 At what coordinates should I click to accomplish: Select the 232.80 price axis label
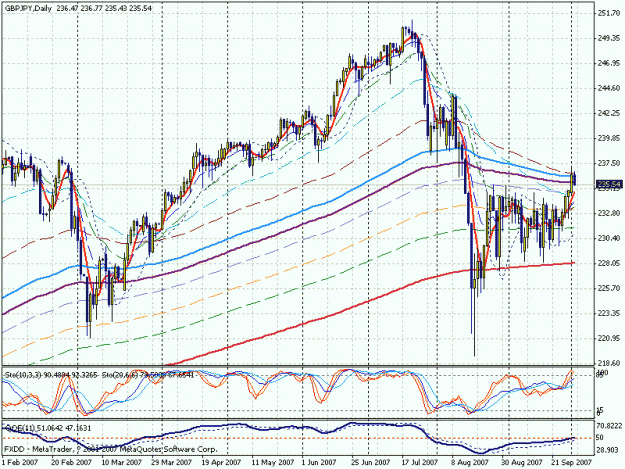click(609, 213)
